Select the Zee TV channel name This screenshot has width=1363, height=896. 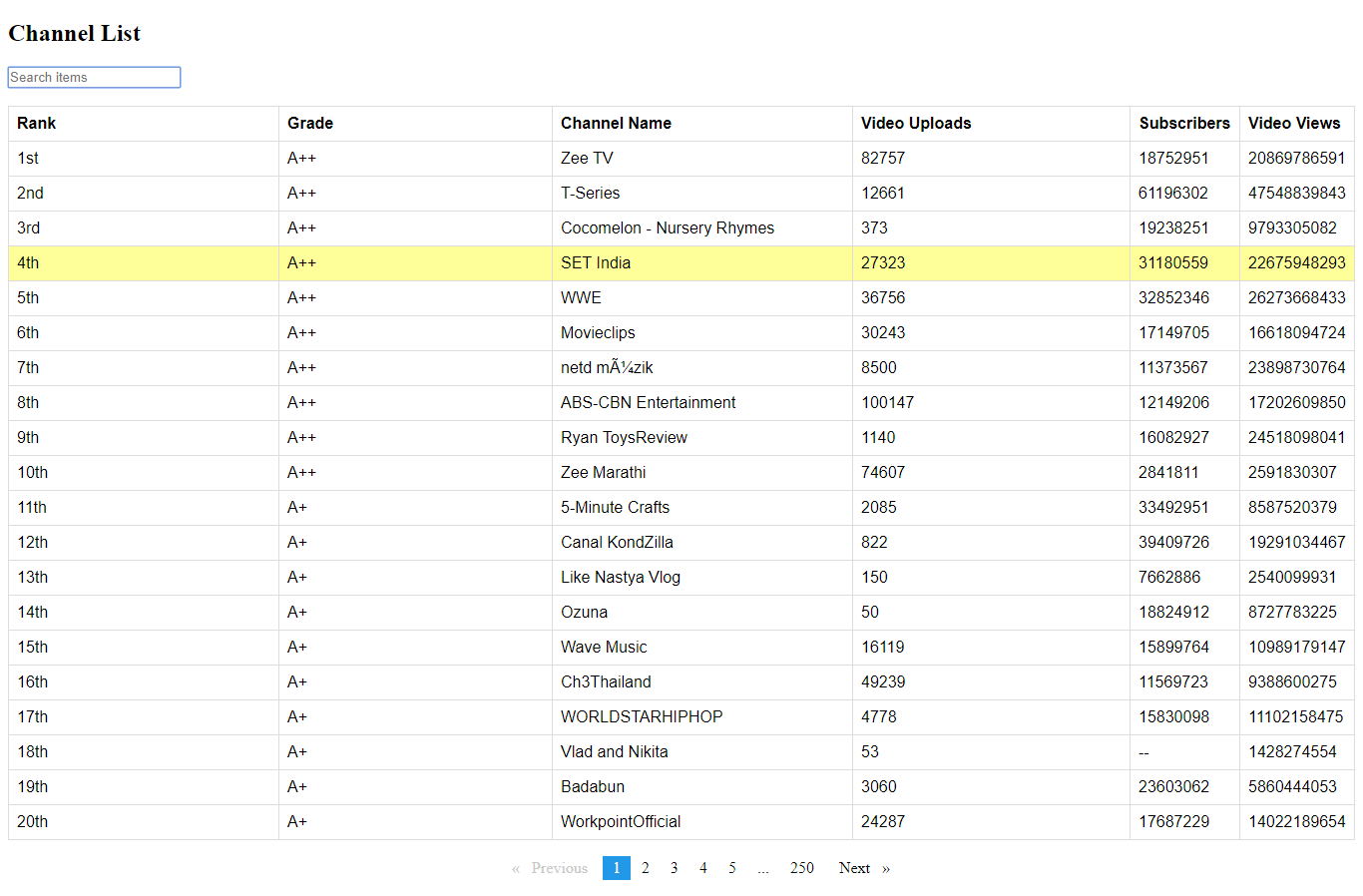[587, 159]
